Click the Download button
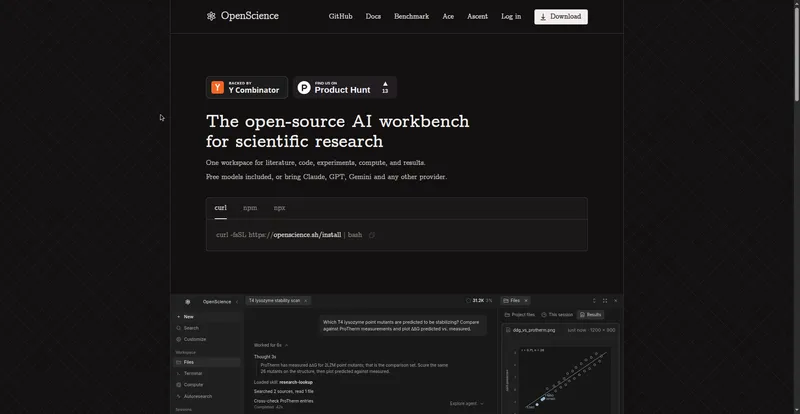Screen dimensions: 800x414 point(561,17)
